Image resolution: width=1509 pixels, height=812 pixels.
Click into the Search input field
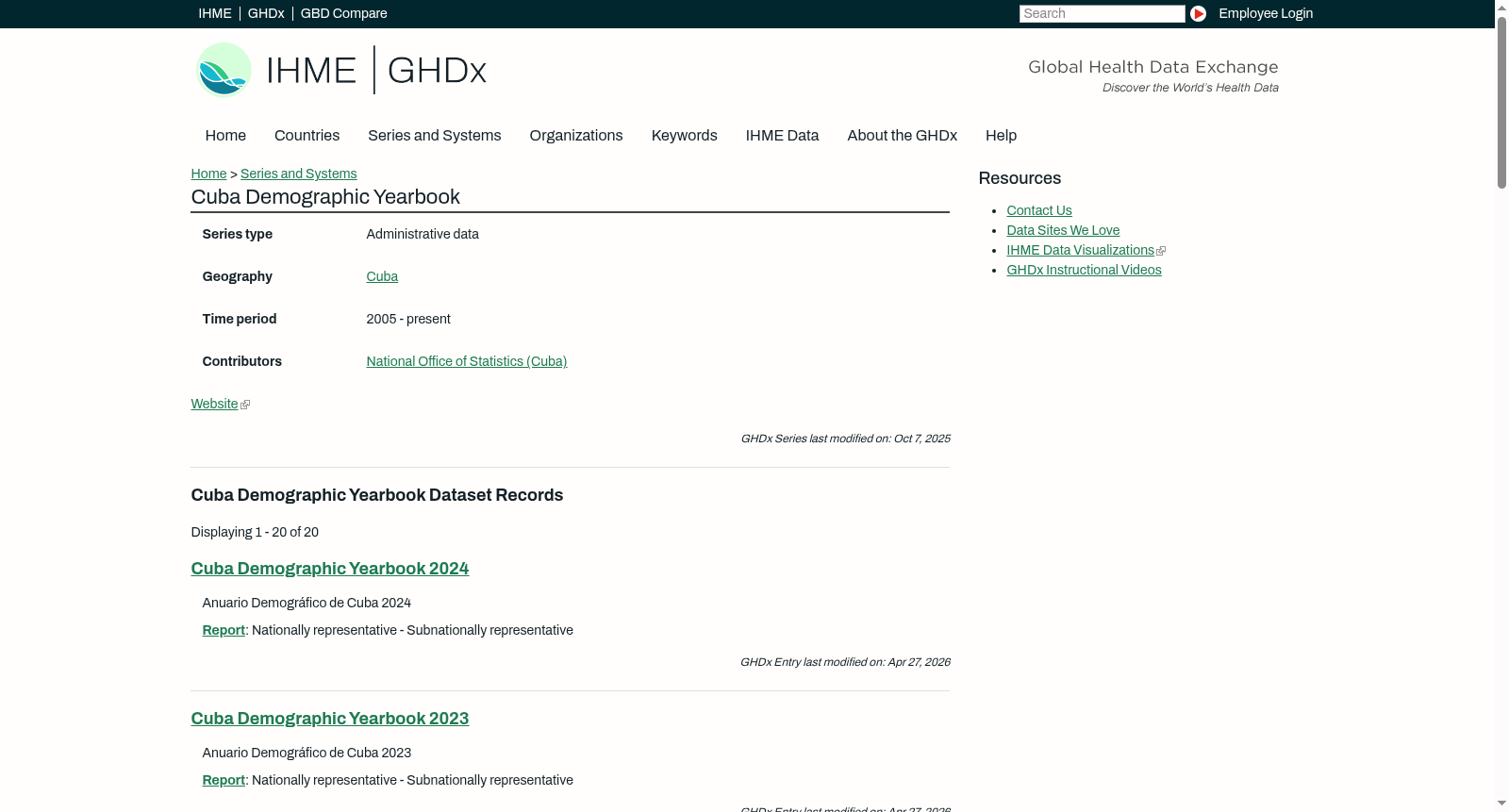pyautogui.click(x=1102, y=13)
